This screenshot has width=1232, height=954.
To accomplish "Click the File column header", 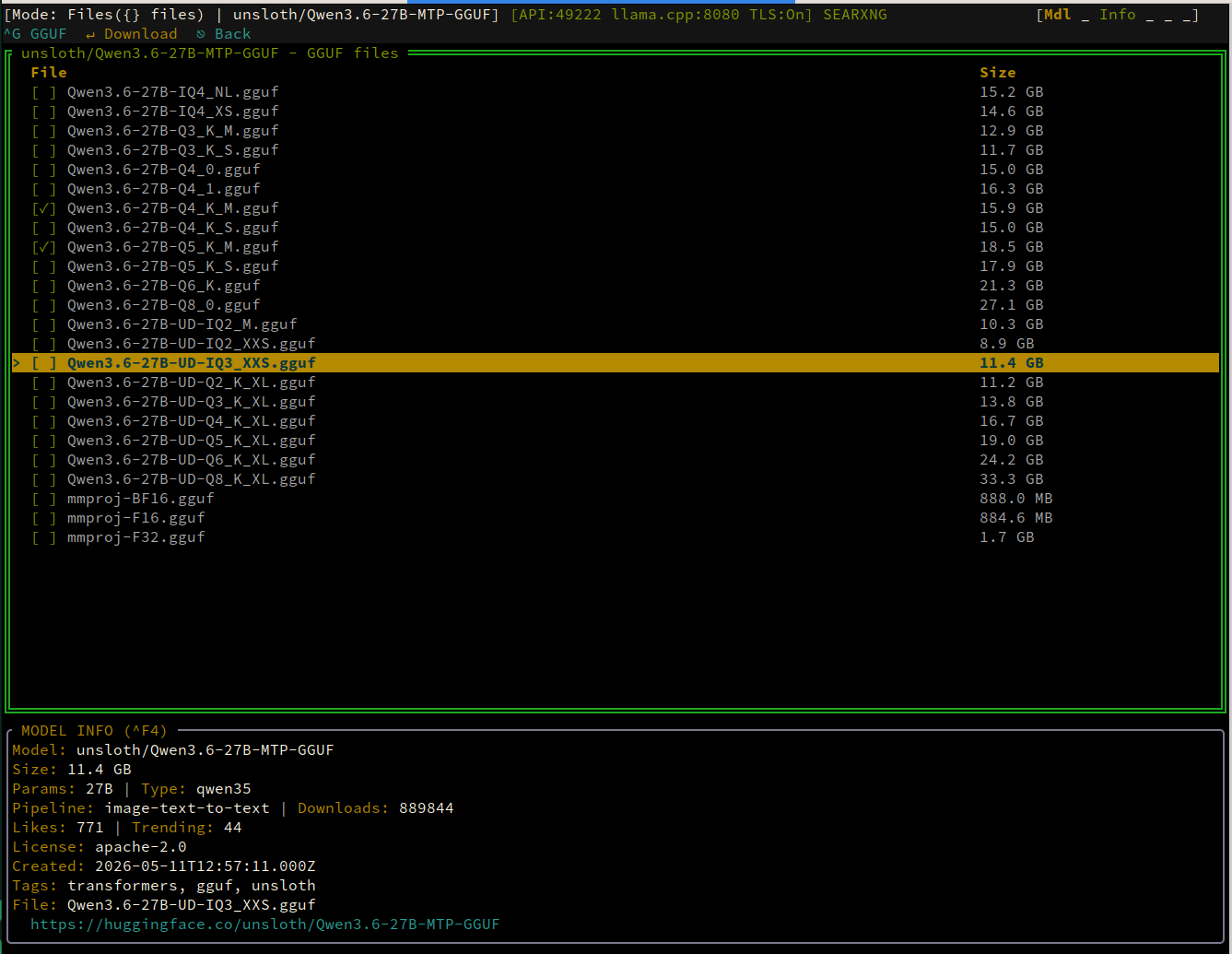I will click(49, 73).
